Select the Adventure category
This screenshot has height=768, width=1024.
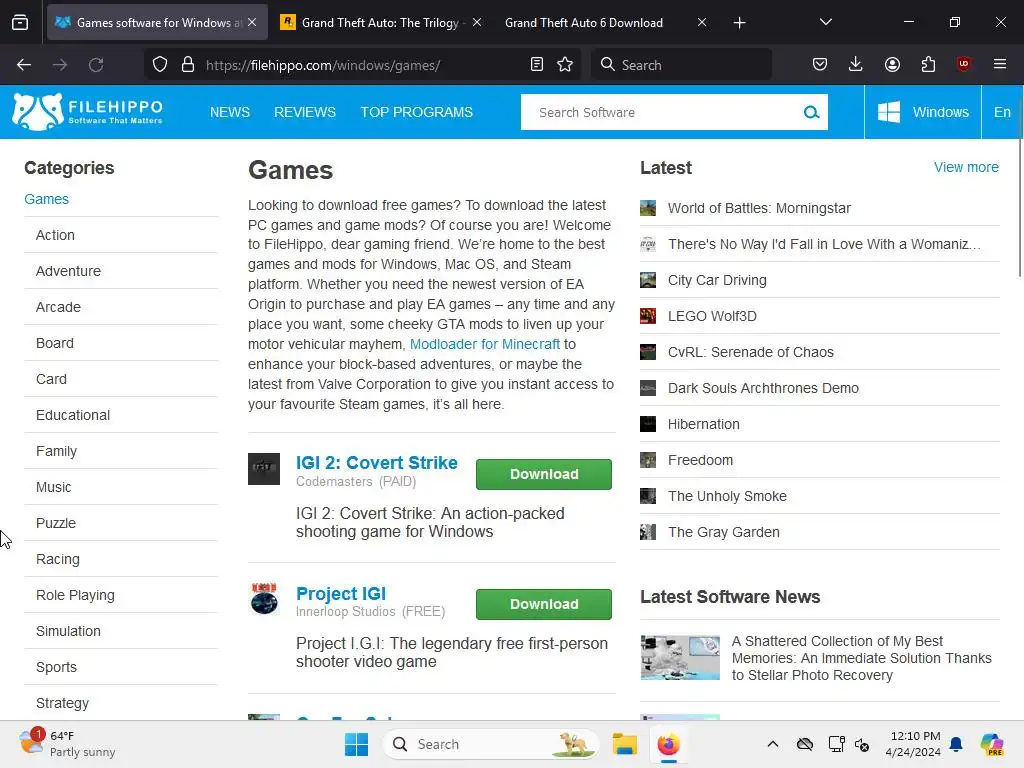click(x=68, y=271)
